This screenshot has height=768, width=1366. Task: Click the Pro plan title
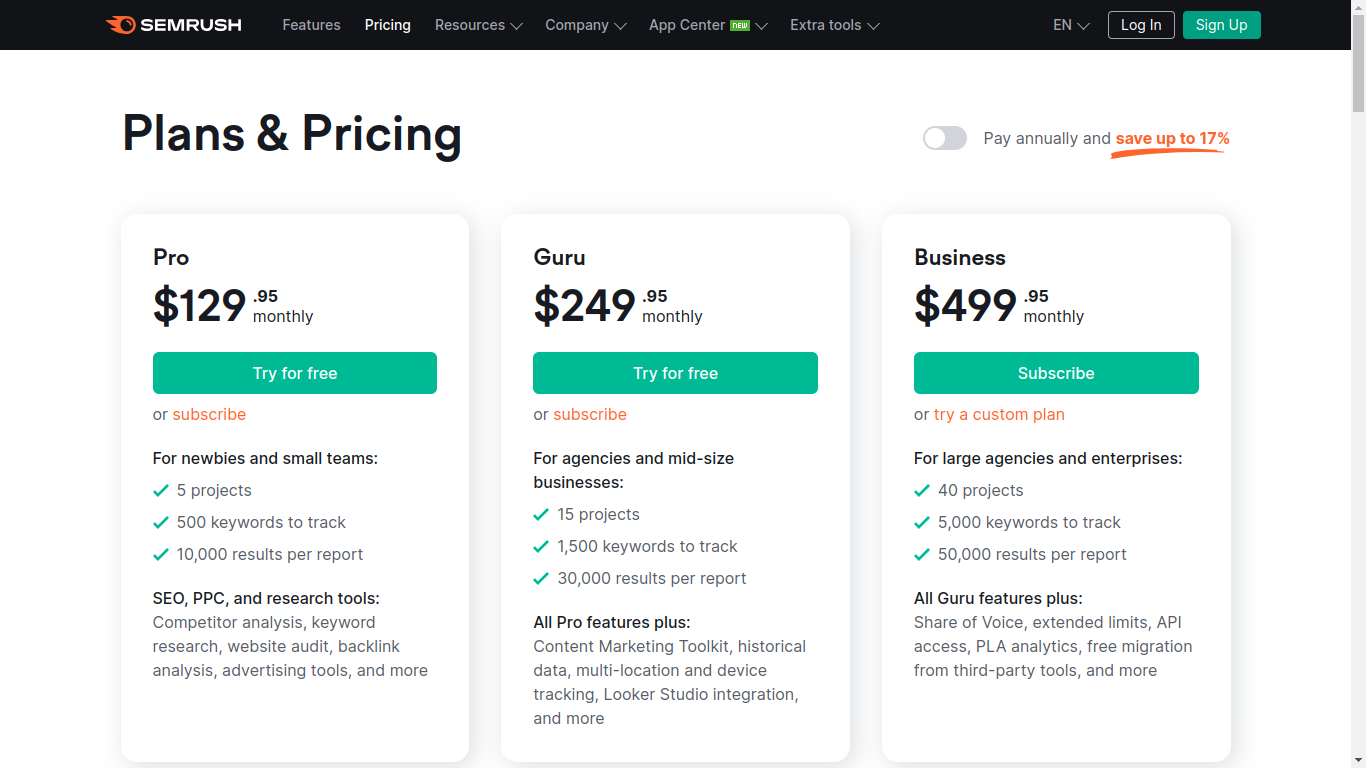tap(171, 257)
